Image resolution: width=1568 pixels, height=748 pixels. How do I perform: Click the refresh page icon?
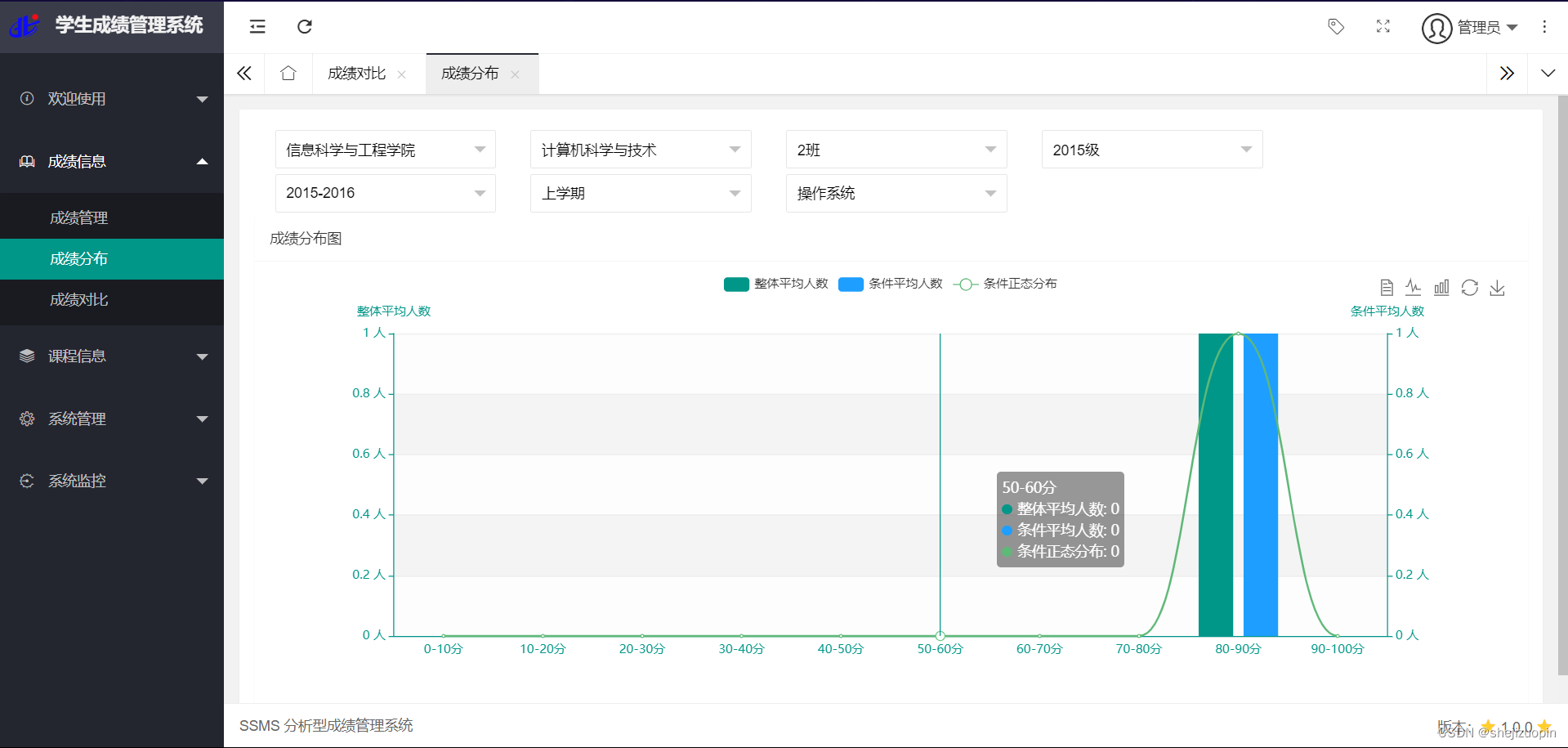305,27
